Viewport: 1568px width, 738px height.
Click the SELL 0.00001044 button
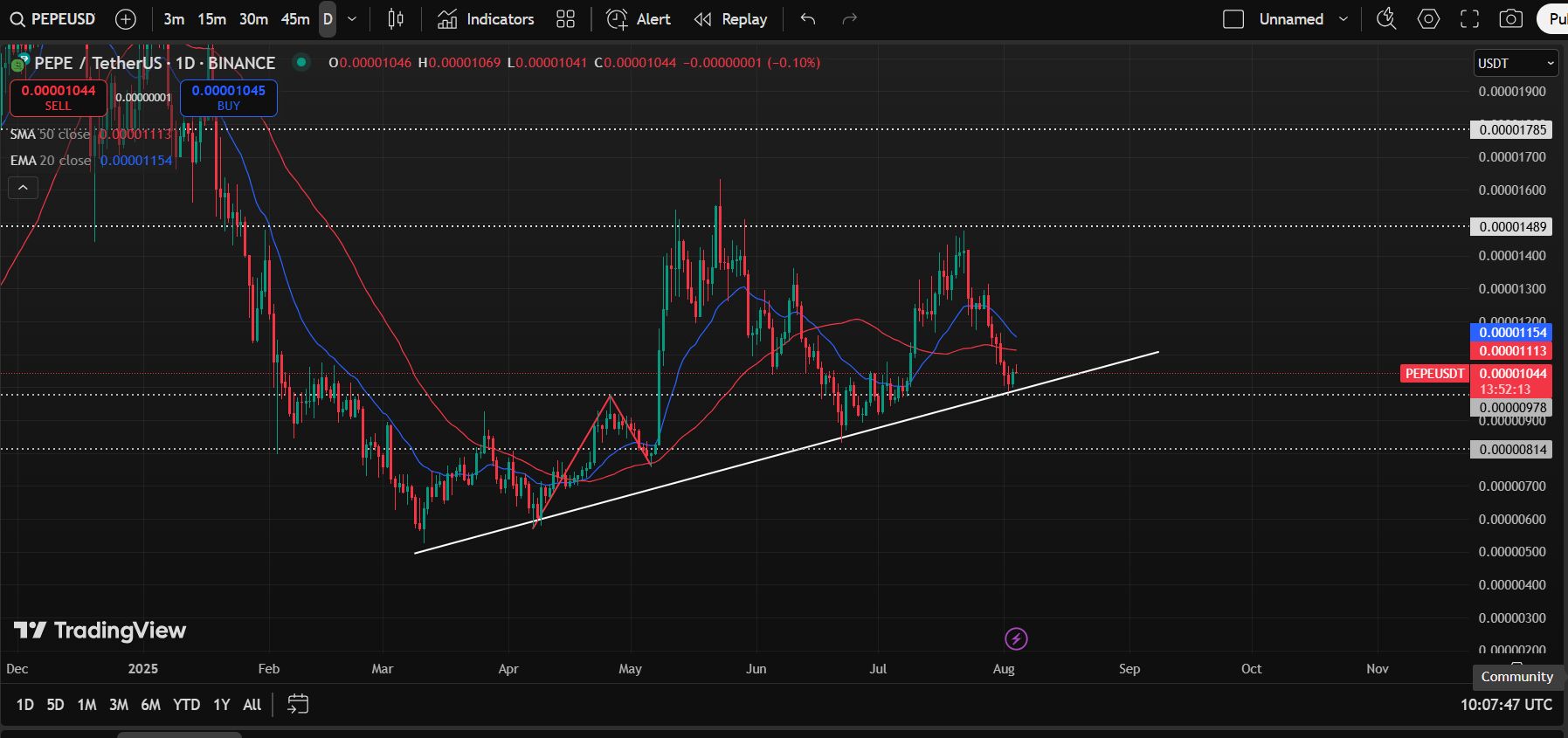pyautogui.click(x=59, y=98)
